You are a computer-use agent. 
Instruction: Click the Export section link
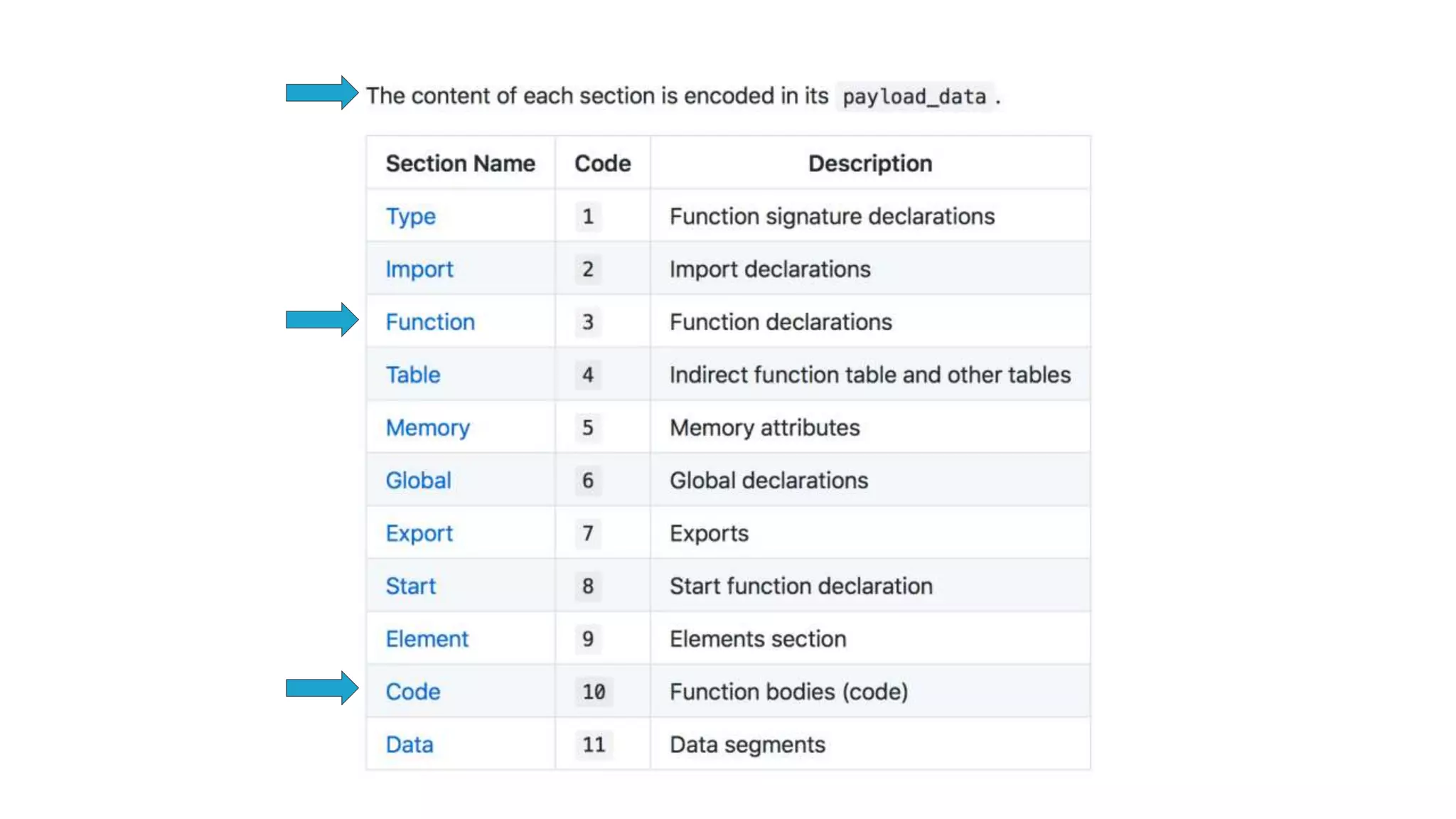(419, 533)
